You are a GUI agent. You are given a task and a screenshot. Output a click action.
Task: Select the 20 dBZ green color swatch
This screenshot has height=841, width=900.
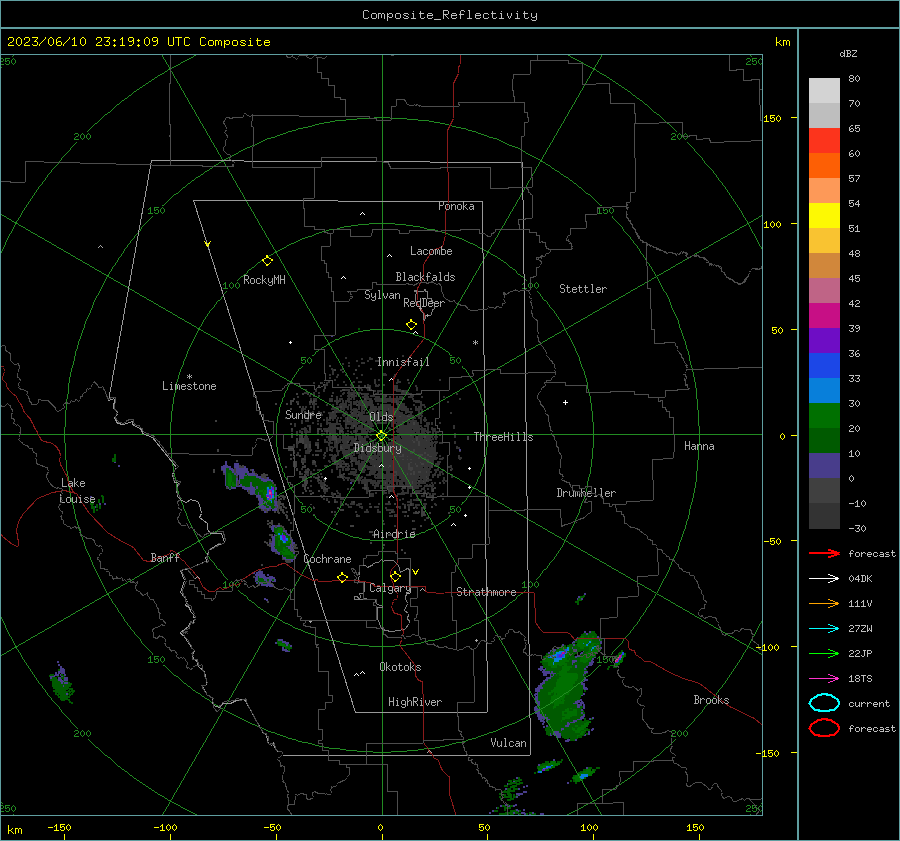click(824, 415)
